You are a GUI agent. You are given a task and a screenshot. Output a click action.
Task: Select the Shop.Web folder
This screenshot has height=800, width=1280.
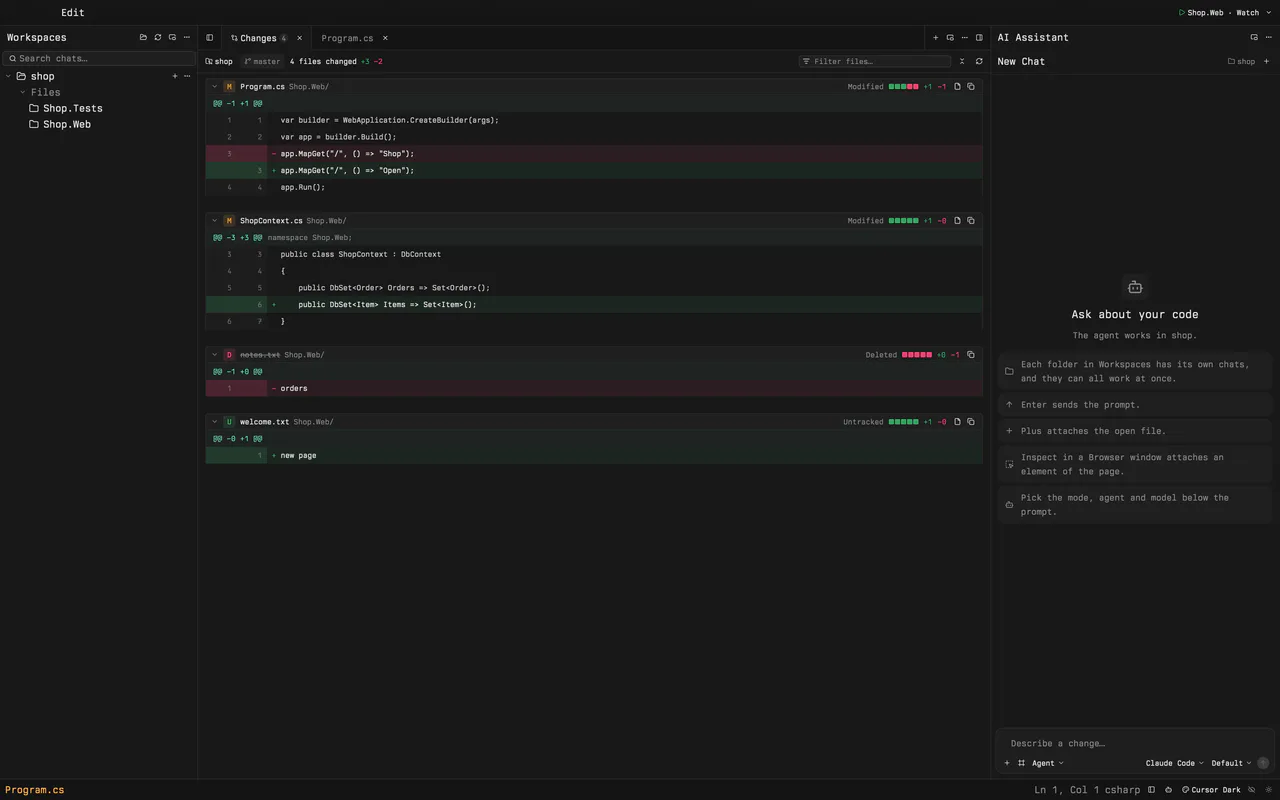coord(59,124)
